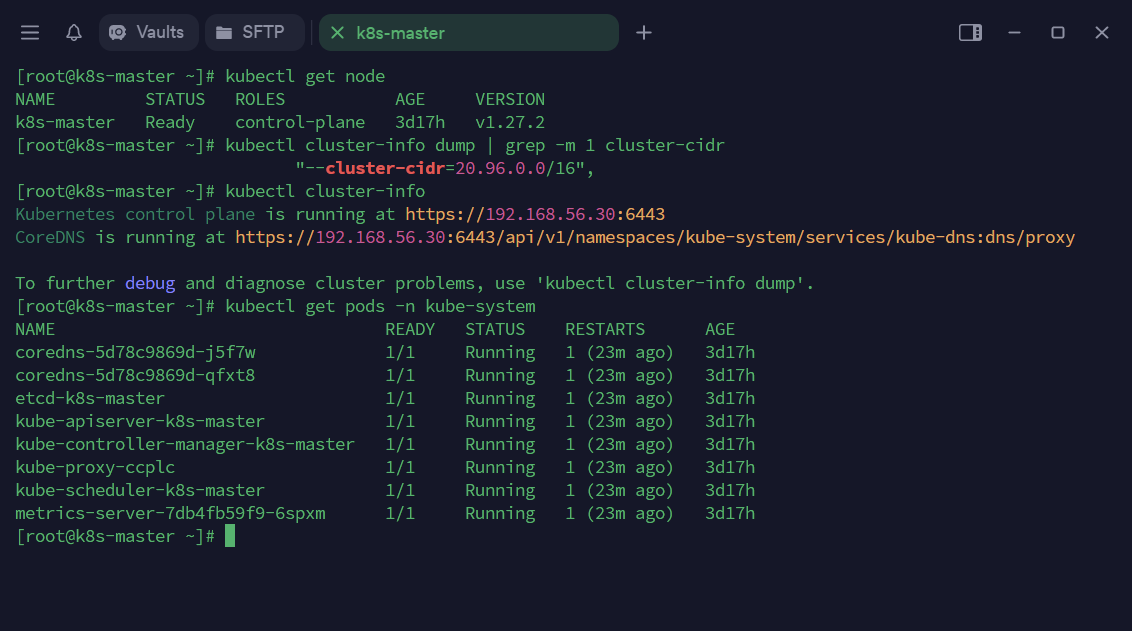Select the k8s-master tab label
Image resolution: width=1132 pixels, height=631 pixels.
(x=400, y=33)
